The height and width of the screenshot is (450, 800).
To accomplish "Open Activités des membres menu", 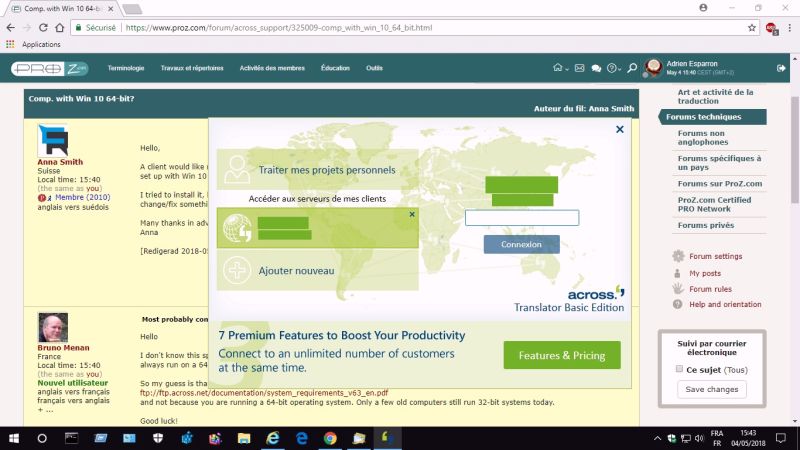I will point(272,68).
